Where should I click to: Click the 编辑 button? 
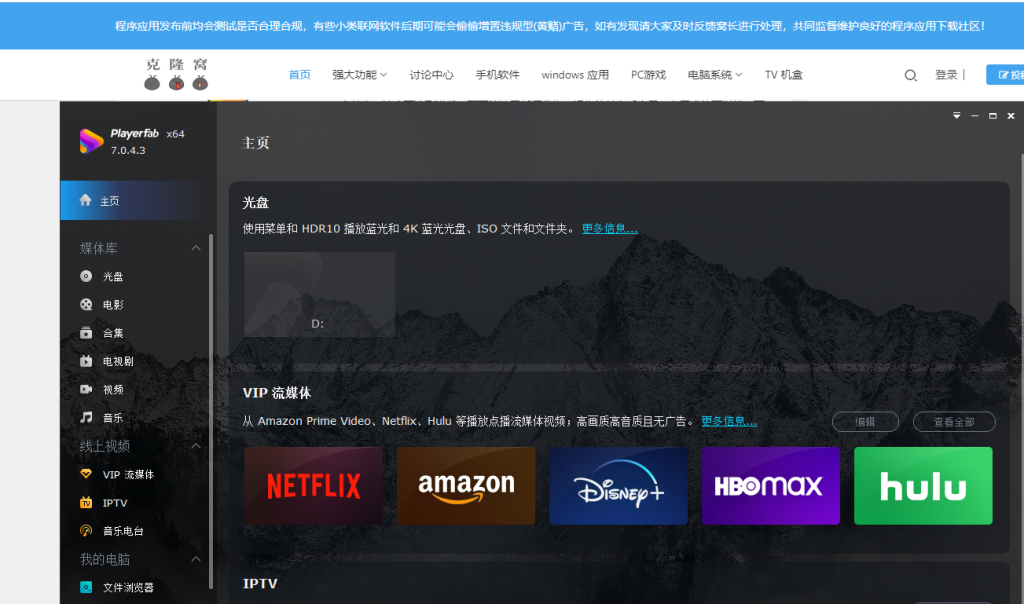tap(865, 422)
